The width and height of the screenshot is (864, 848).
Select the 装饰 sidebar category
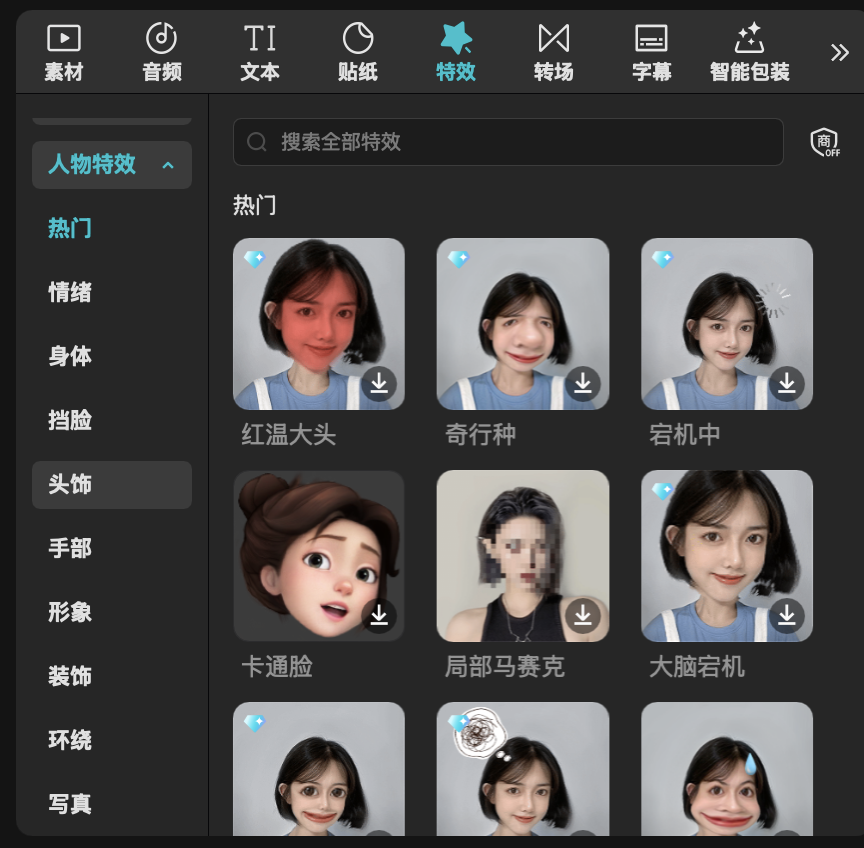(x=69, y=676)
